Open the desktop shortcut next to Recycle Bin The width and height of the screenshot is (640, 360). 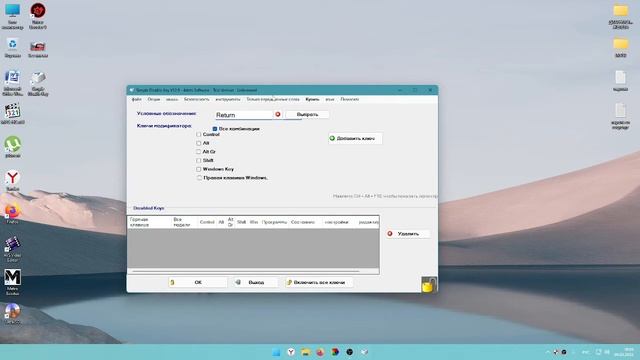(x=38, y=49)
